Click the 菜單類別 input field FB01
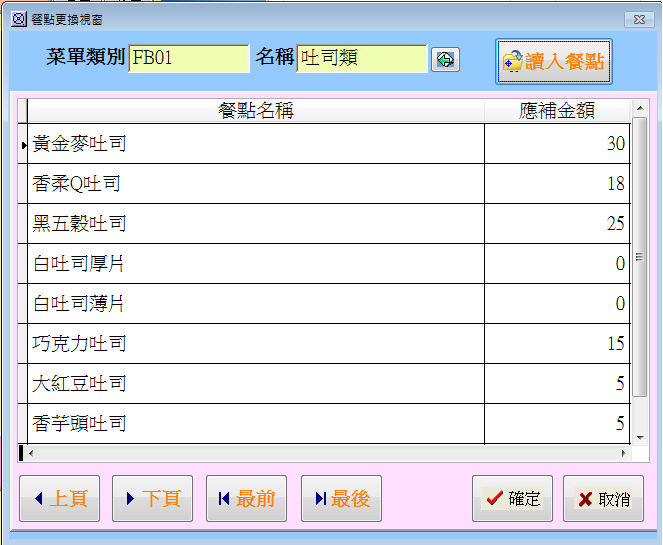 coord(188,59)
